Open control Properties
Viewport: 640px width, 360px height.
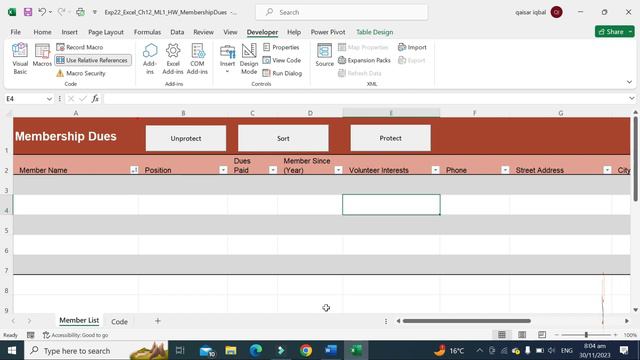coord(281,47)
